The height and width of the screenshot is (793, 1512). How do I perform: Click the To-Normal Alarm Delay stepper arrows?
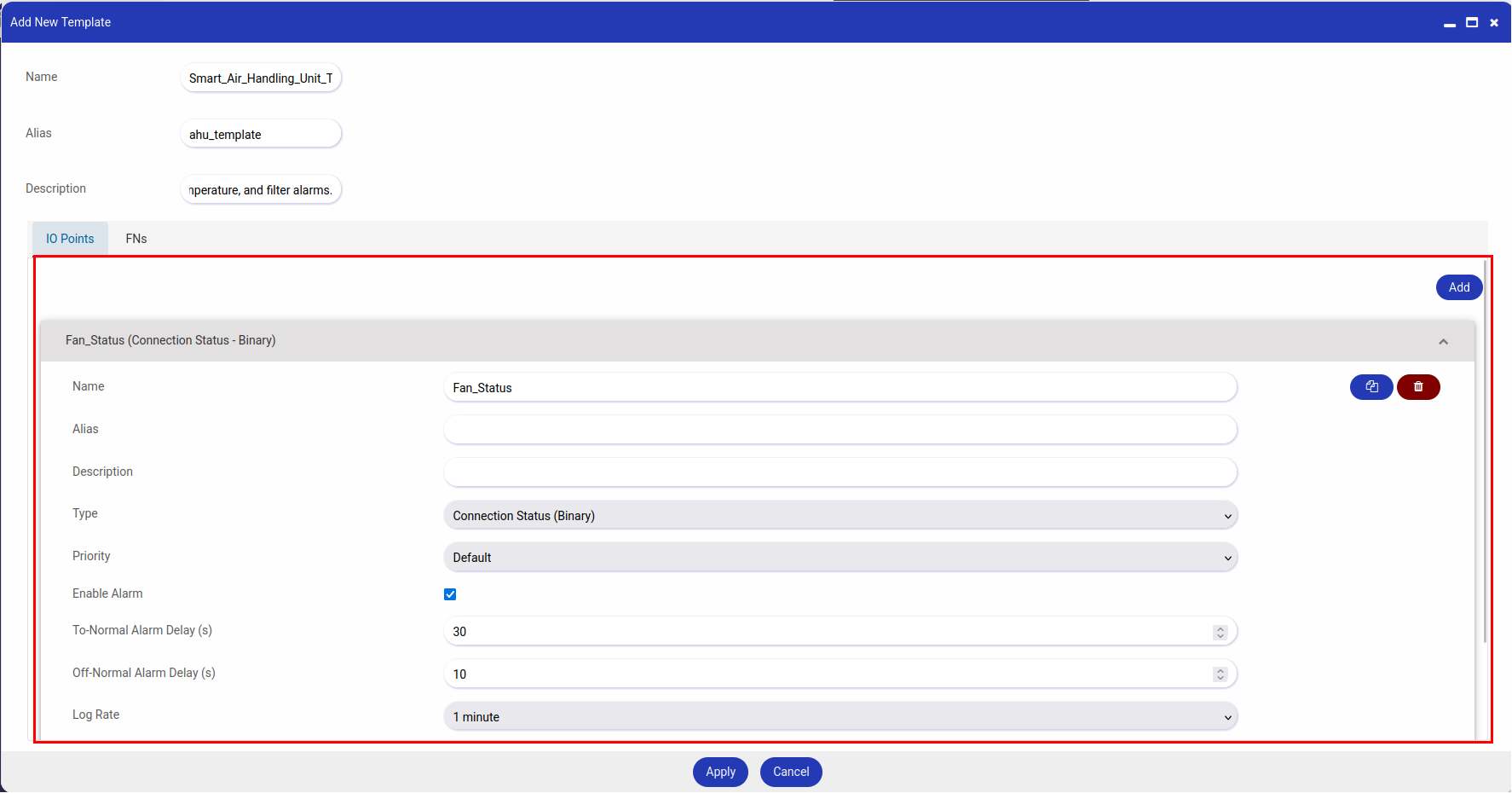(1221, 632)
